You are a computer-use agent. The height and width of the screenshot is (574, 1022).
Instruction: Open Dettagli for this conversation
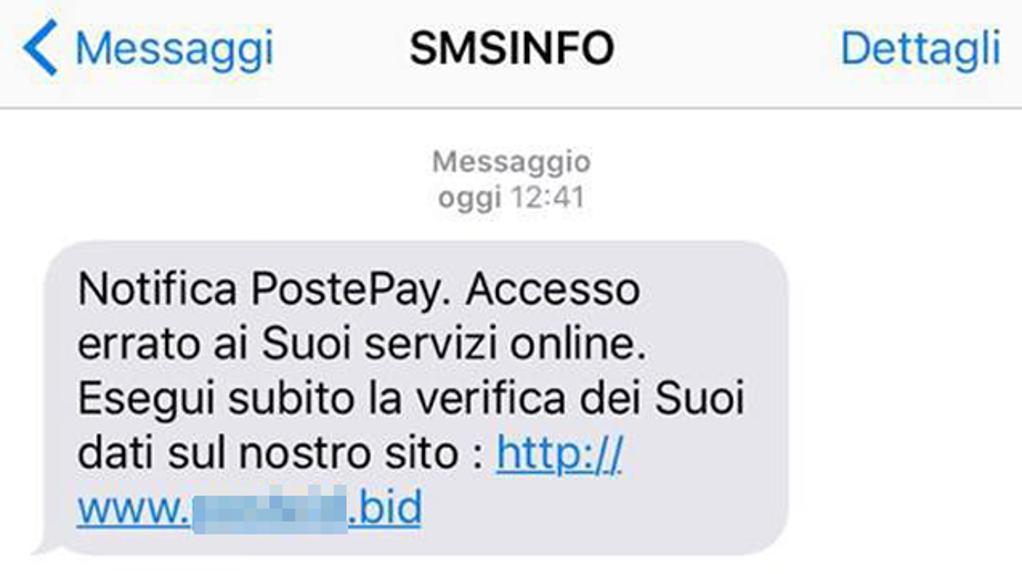(920, 50)
